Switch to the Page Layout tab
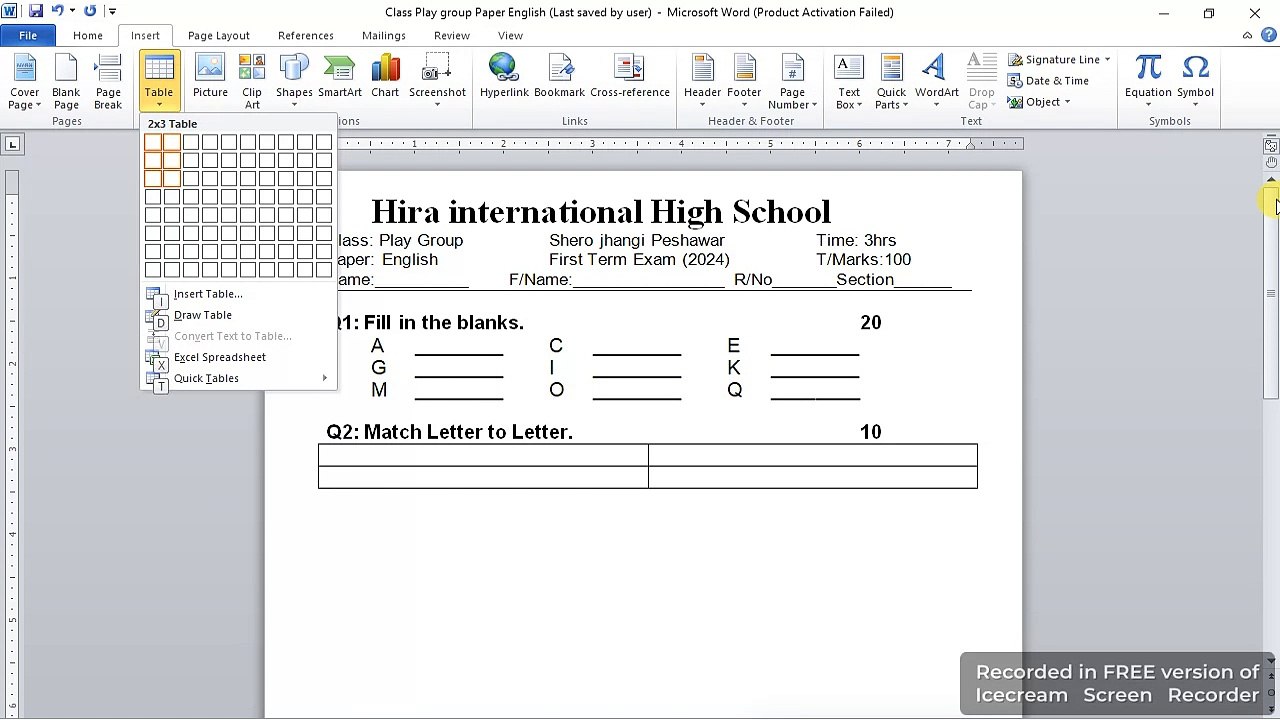Viewport: 1280px width, 720px height. [x=219, y=36]
